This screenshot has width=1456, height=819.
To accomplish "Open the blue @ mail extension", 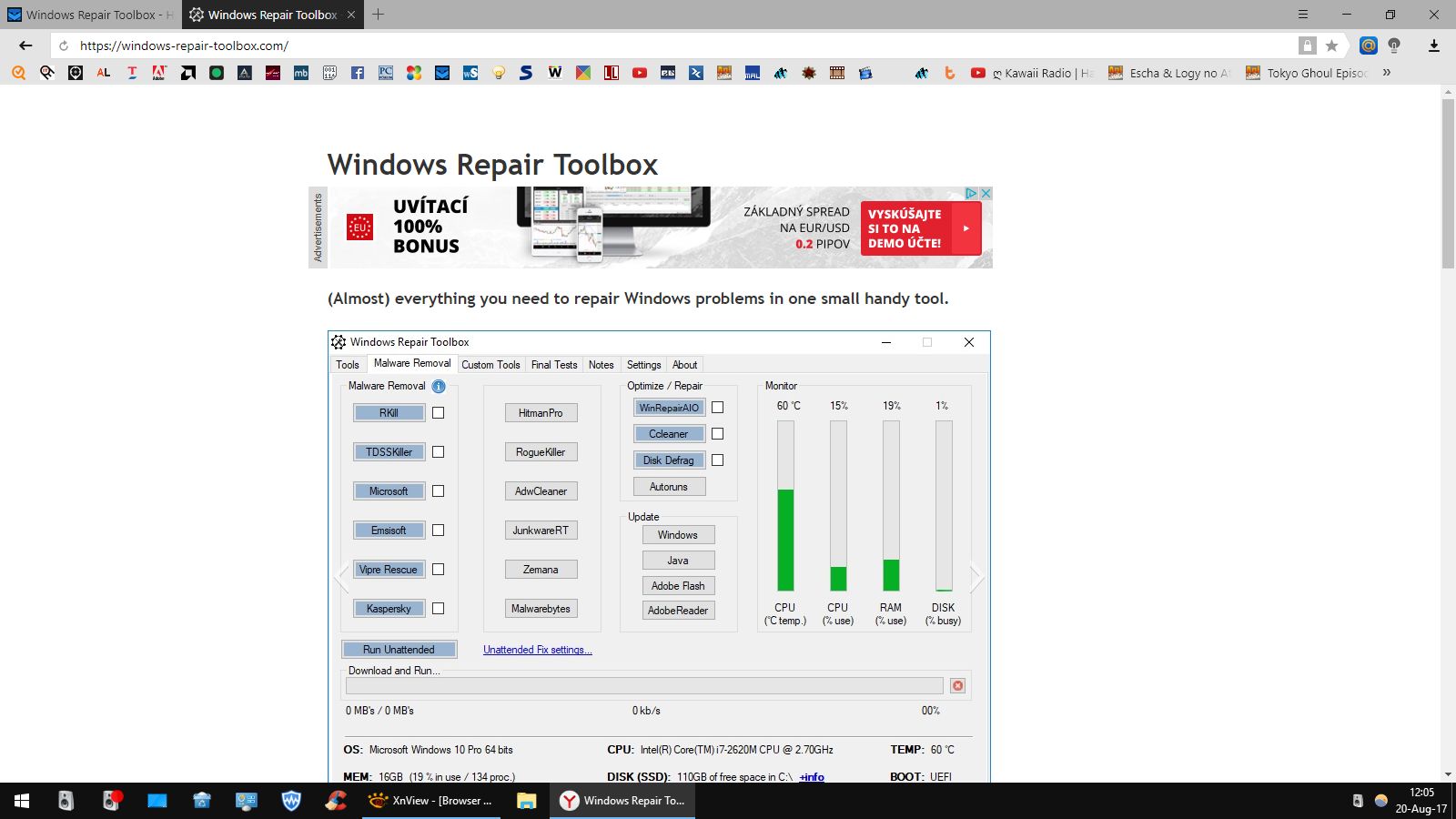I will click(1368, 45).
